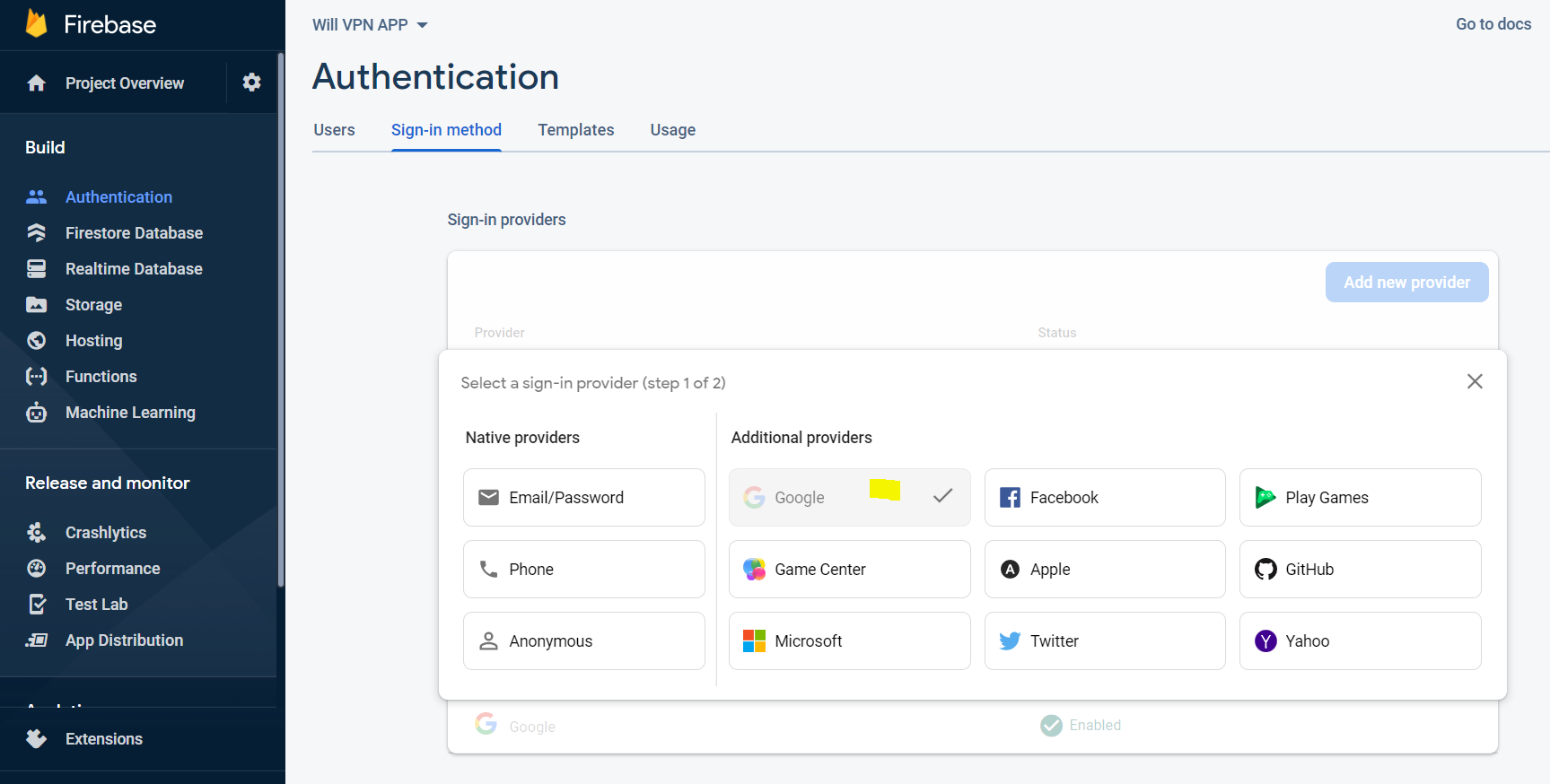Click the Play Games icon
Image resolution: width=1550 pixels, height=784 pixels.
pos(1265,497)
